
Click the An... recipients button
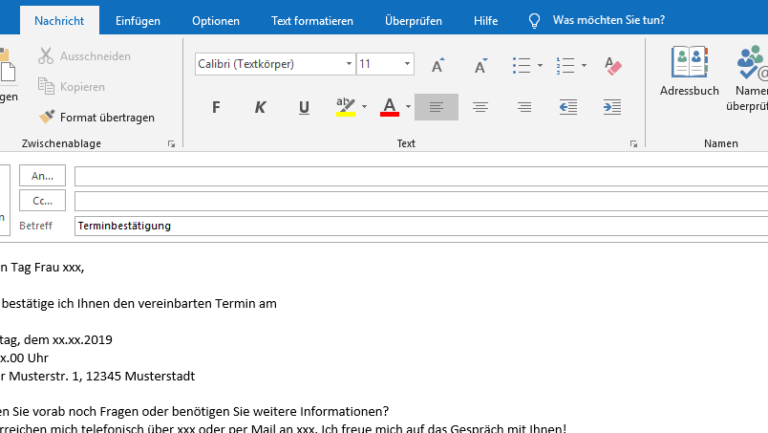pos(42,176)
